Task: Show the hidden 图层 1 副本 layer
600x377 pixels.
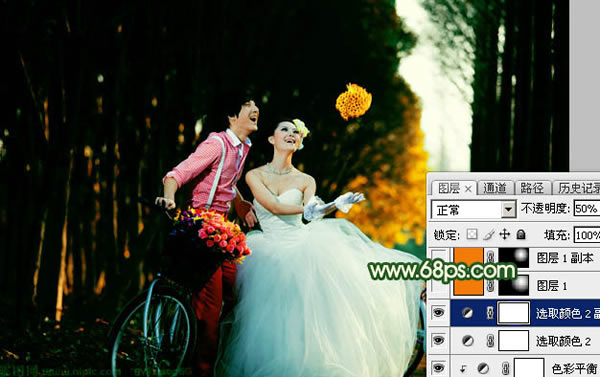Action: 439,258
